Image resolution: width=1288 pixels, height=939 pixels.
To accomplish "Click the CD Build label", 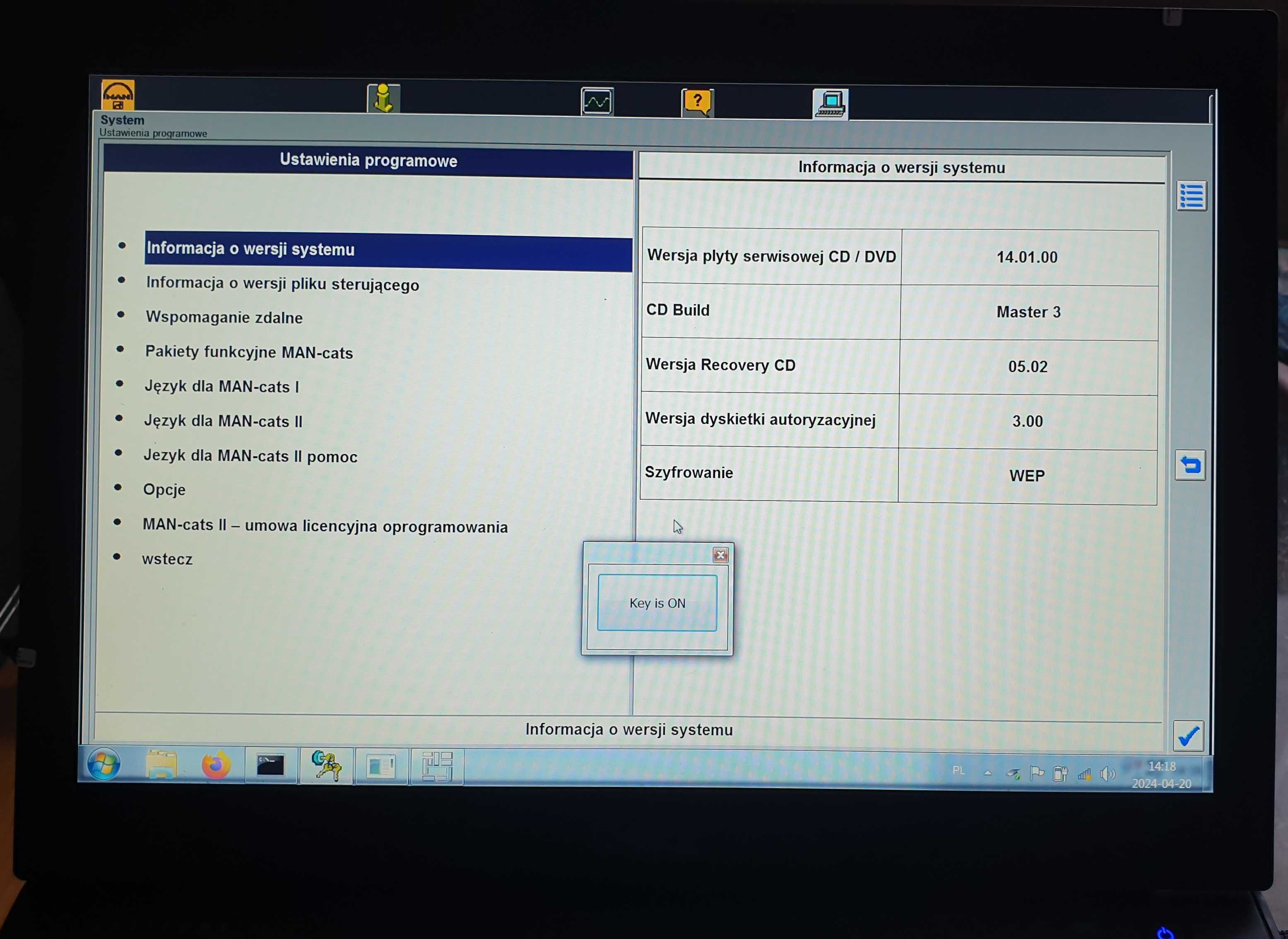I will pos(678,310).
